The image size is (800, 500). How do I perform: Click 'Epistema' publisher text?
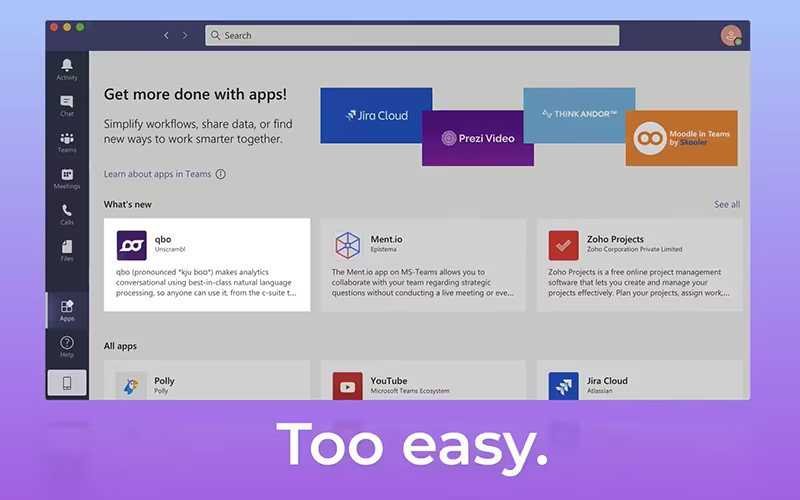pyautogui.click(x=383, y=249)
